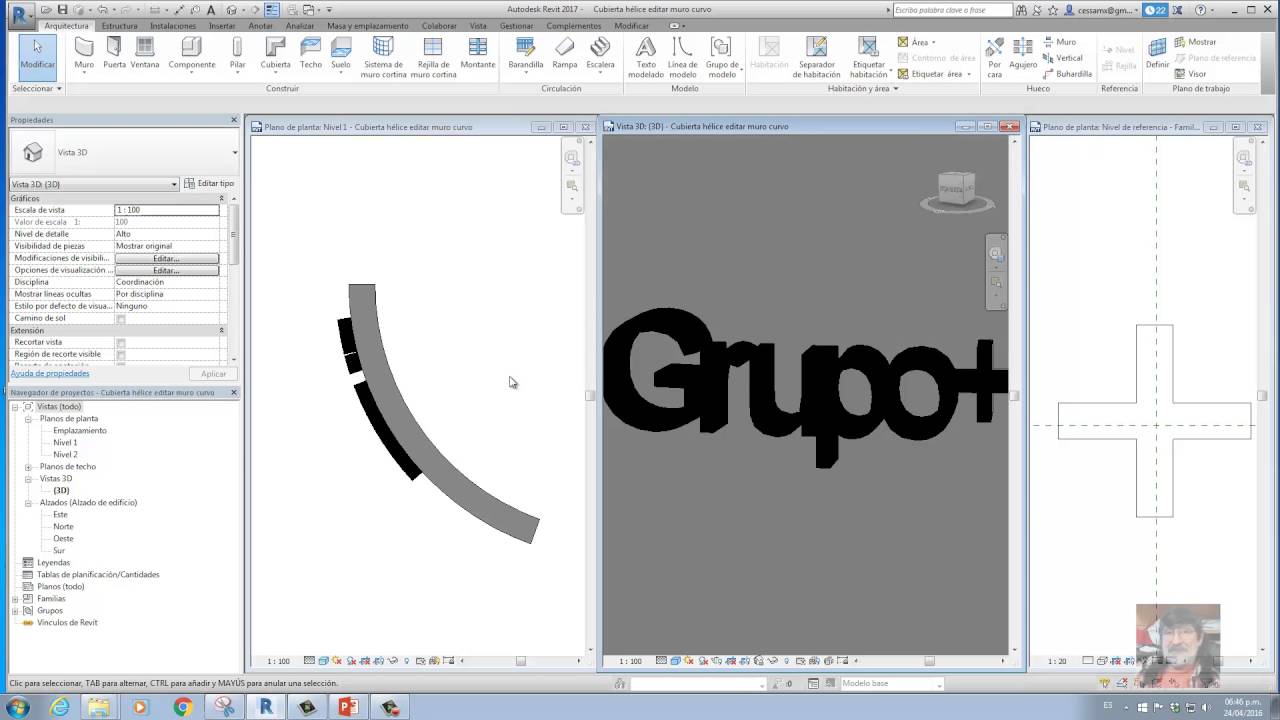Screen dimensions: 1280x720
Task: Select the Etiquetar habitación tool
Action: point(868,58)
